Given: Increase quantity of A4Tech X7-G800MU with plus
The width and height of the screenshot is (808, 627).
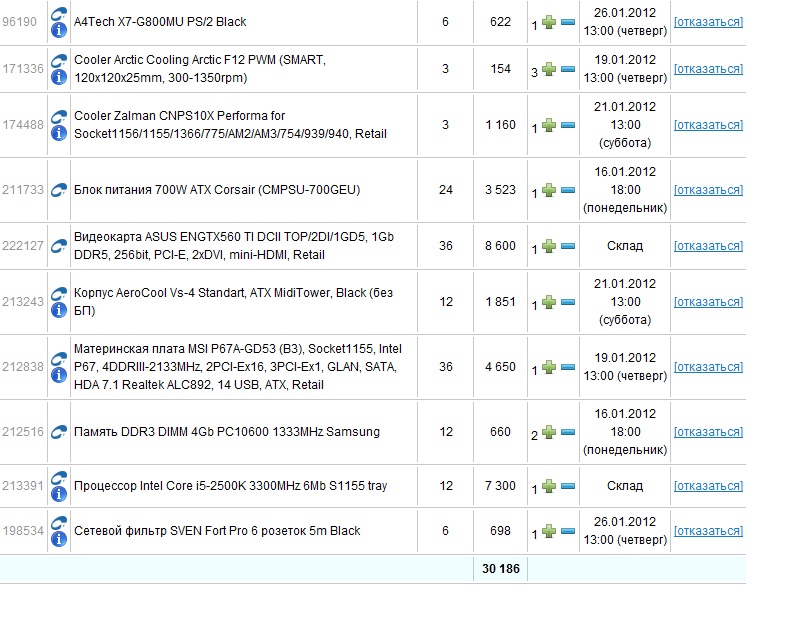Looking at the screenshot, I should pyautogui.click(x=549, y=22).
